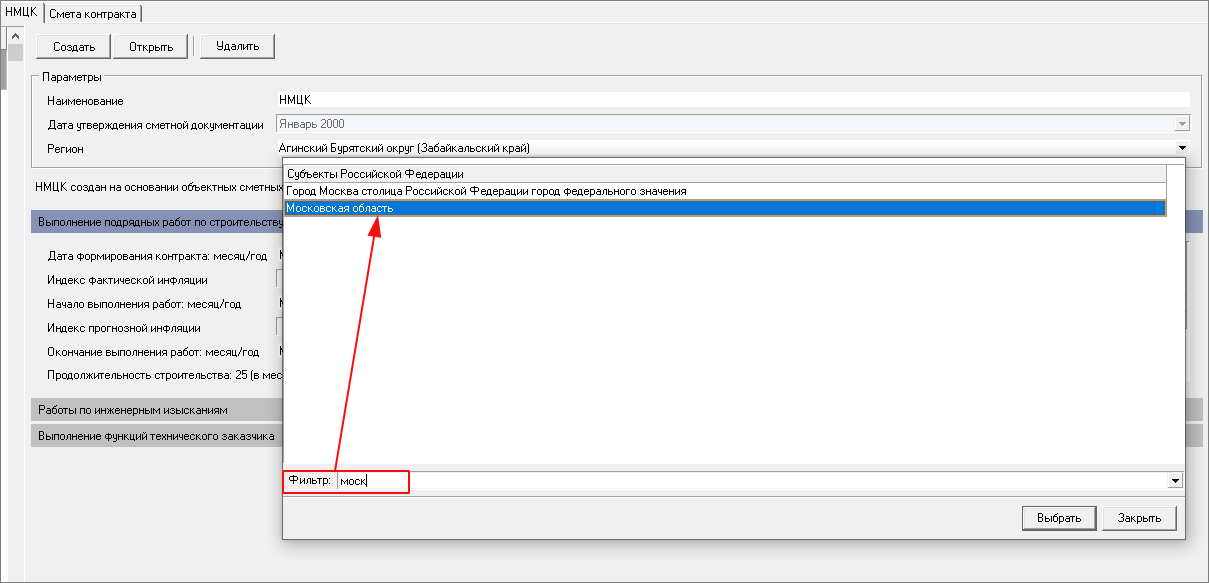Confirm selection with the Выбрать button
The height and width of the screenshot is (583, 1209).
tap(1058, 518)
